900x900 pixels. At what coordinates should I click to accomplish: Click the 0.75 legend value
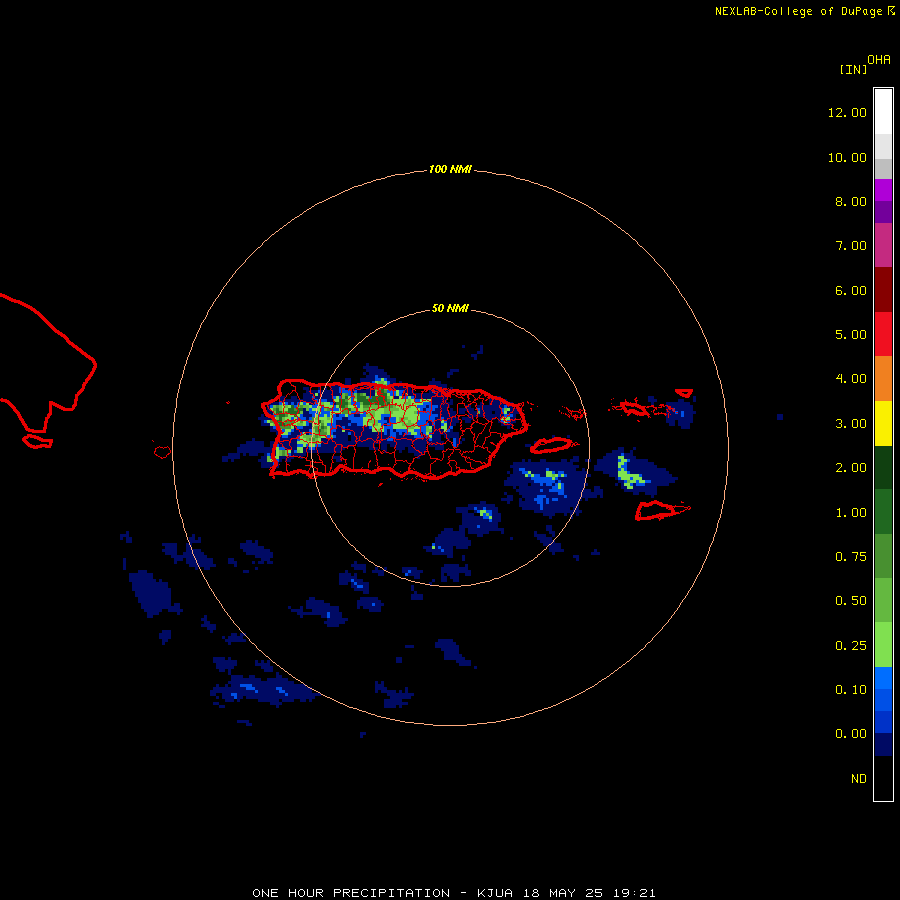point(851,557)
